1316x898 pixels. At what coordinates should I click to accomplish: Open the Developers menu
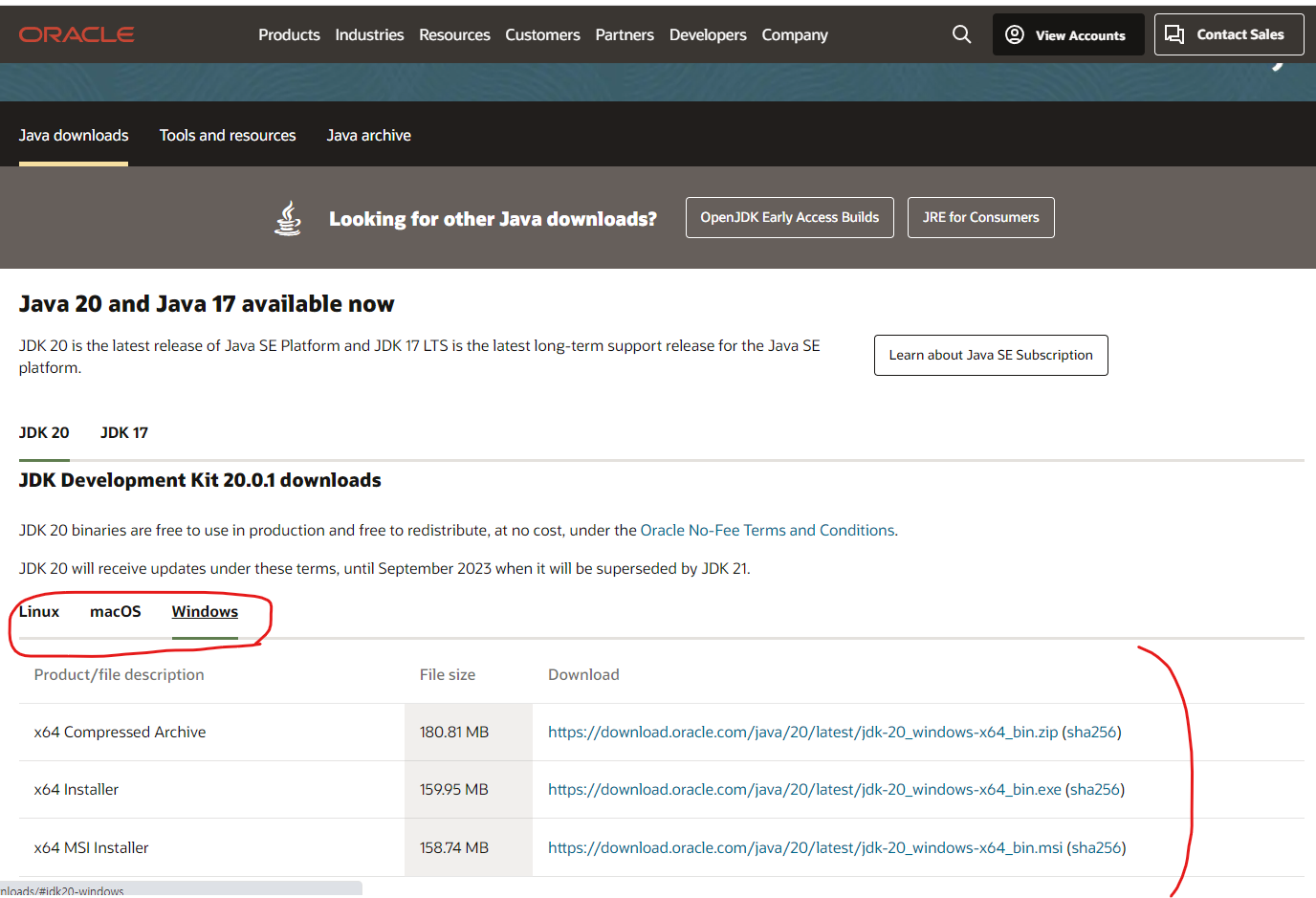(x=708, y=34)
